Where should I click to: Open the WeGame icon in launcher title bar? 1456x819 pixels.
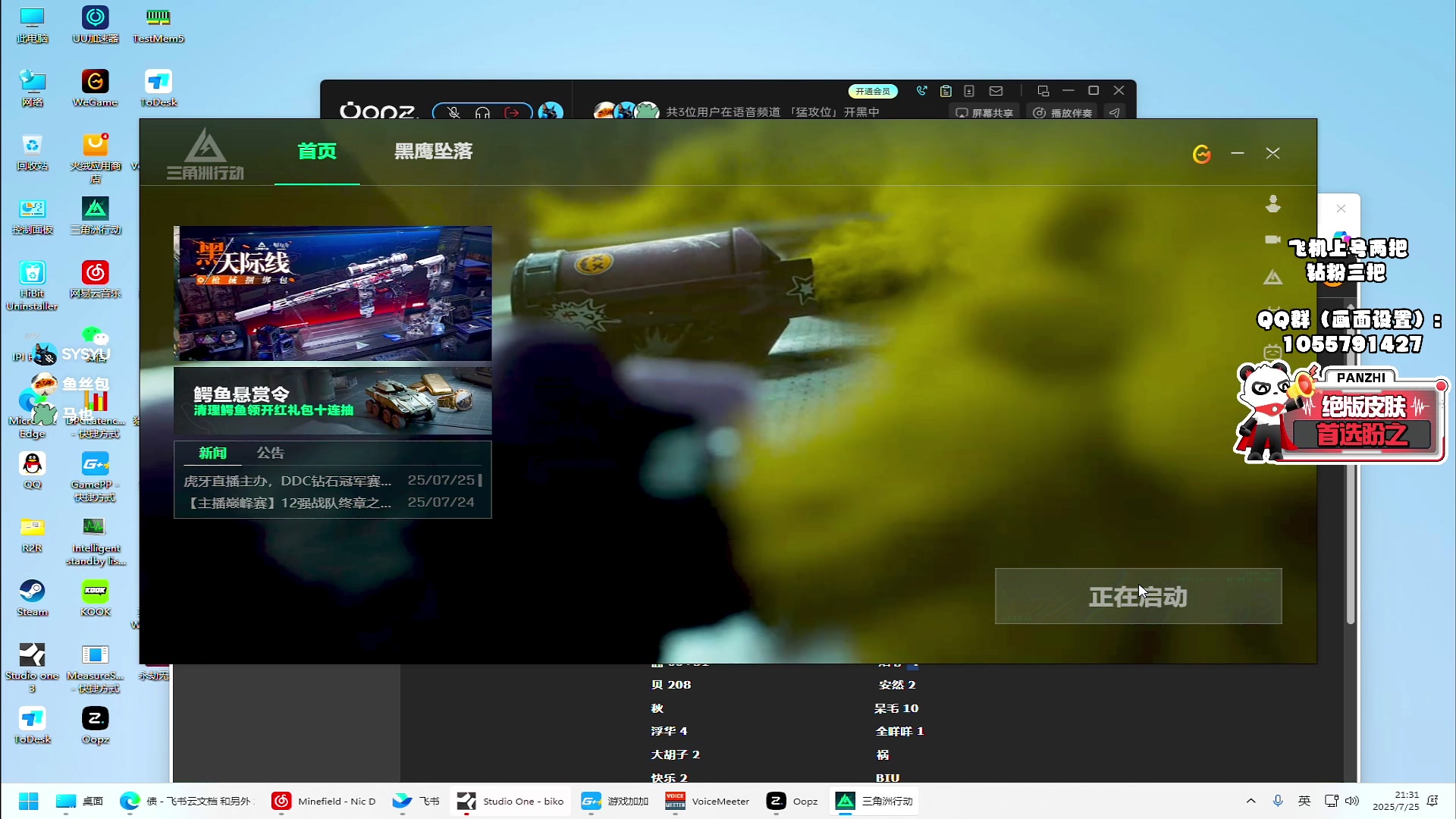[x=1202, y=154]
